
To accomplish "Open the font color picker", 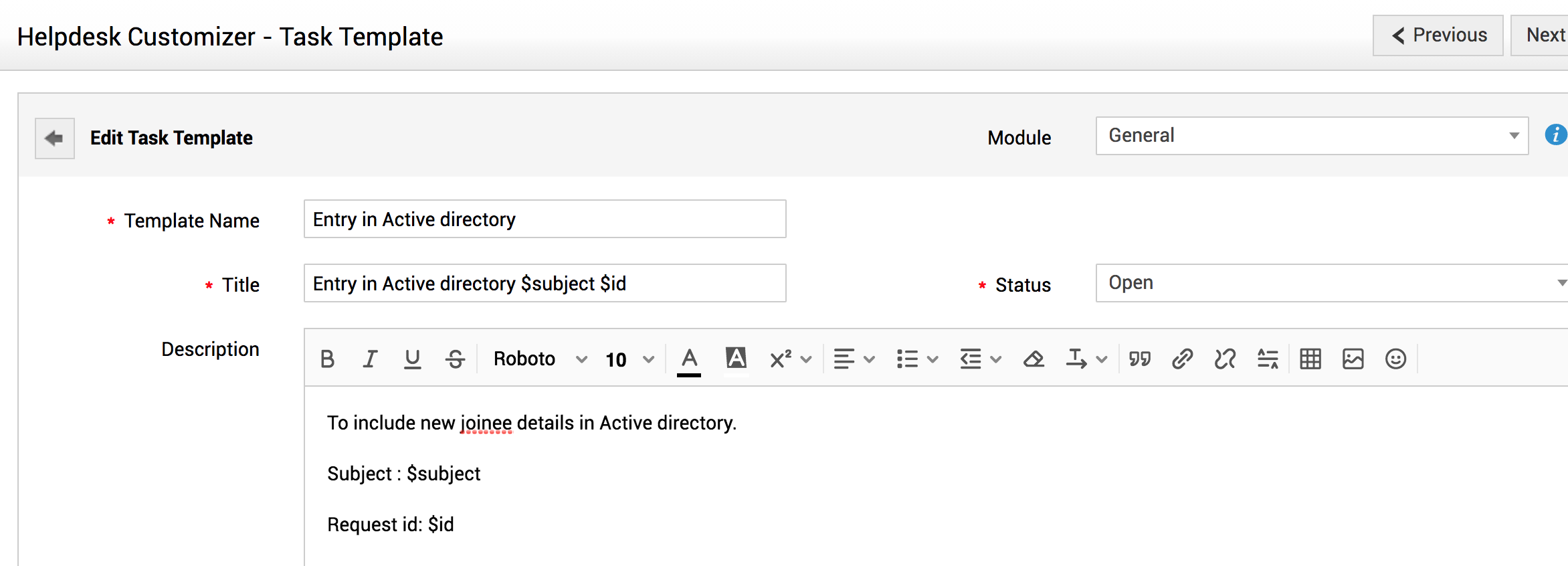I will pyautogui.click(x=689, y=359).
